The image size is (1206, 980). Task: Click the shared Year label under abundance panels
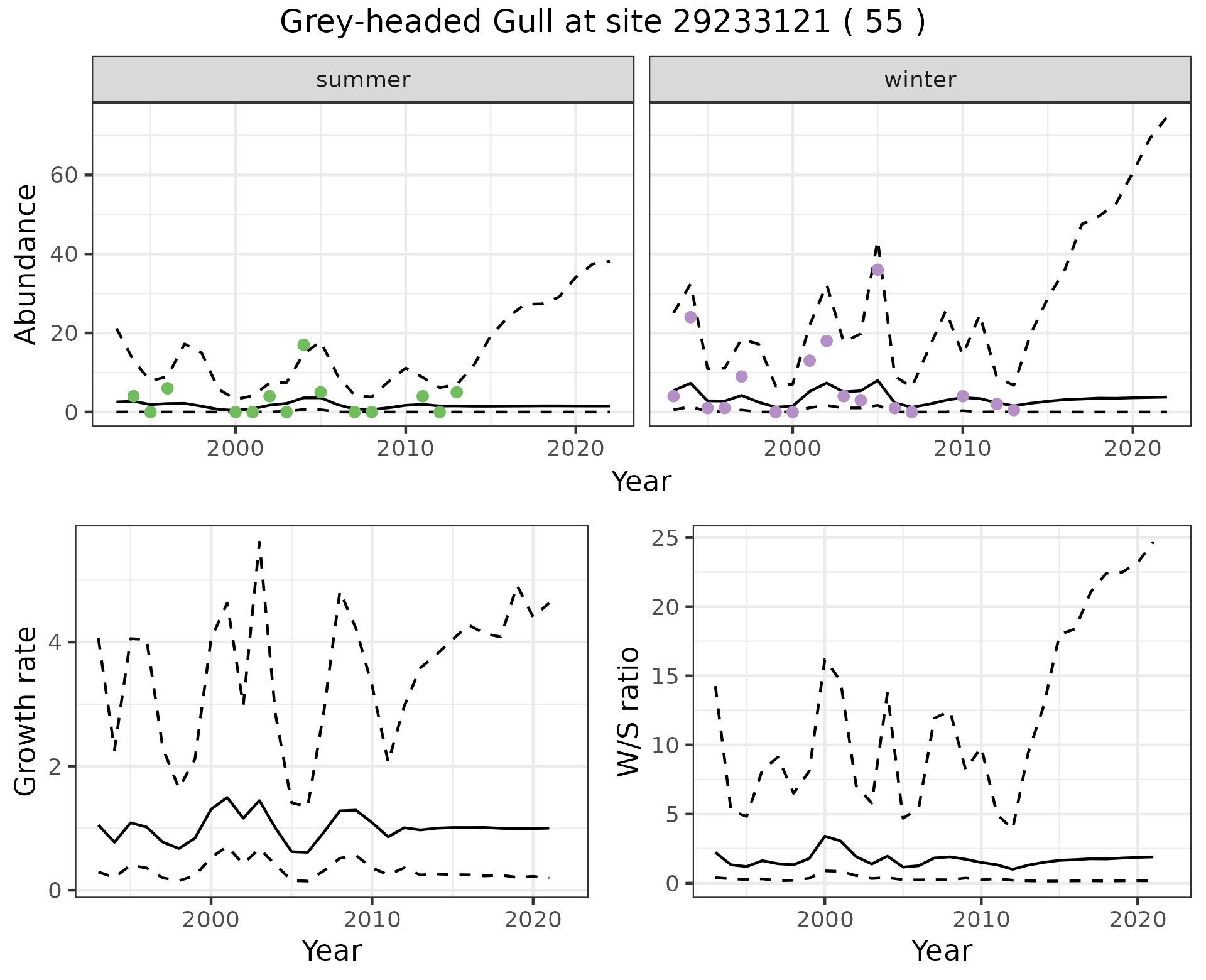coord(641,482)
